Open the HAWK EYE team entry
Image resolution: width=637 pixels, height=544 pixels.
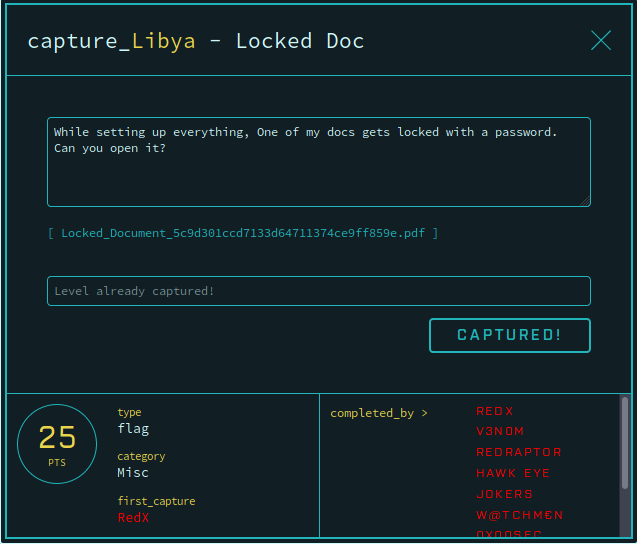point(513,473)
